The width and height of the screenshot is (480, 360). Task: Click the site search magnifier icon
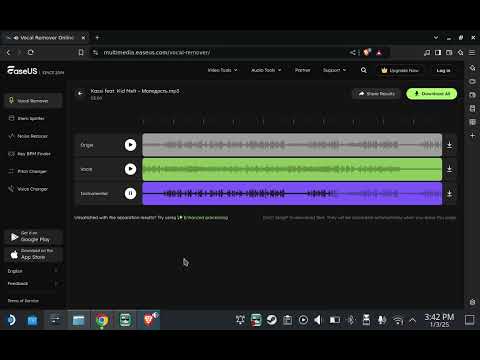(x=364, y=70)
